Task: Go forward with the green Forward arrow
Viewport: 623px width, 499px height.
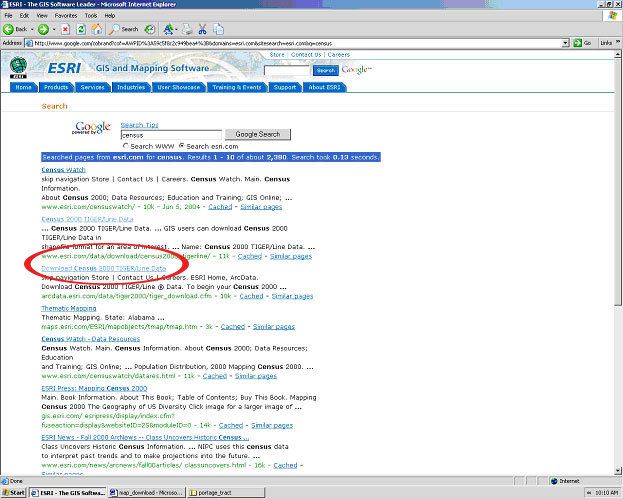Action: 43,29
